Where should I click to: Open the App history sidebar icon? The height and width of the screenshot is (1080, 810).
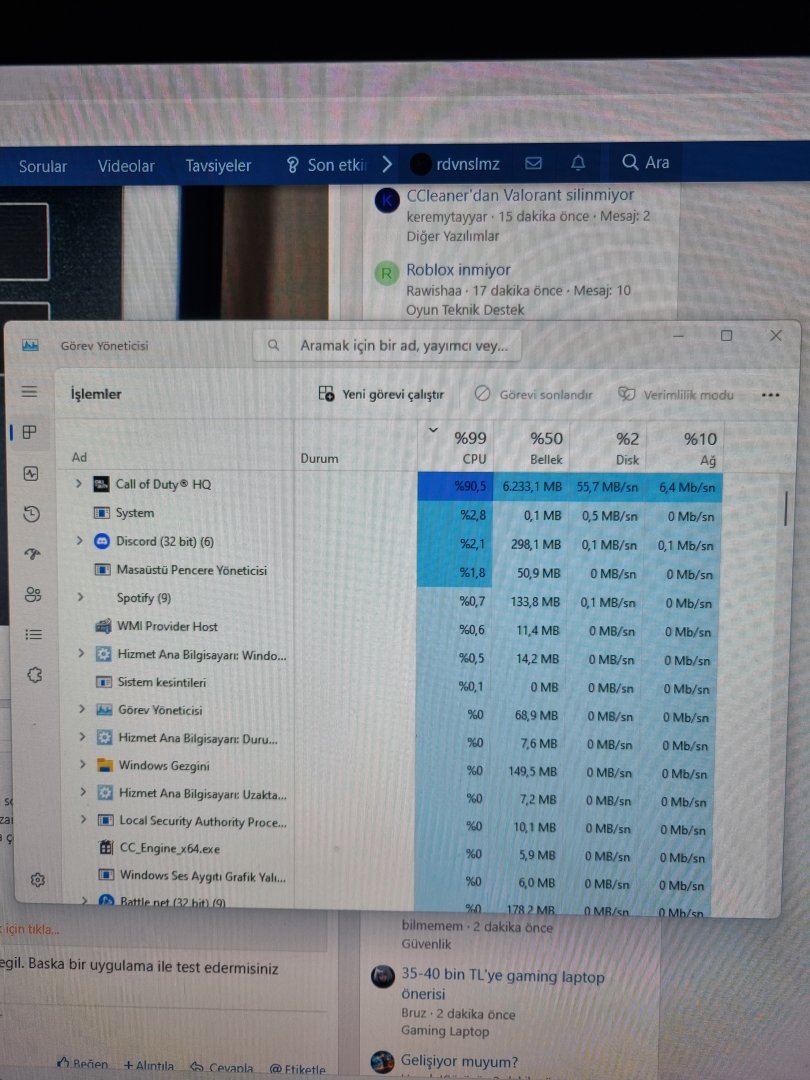coord(32,515)
